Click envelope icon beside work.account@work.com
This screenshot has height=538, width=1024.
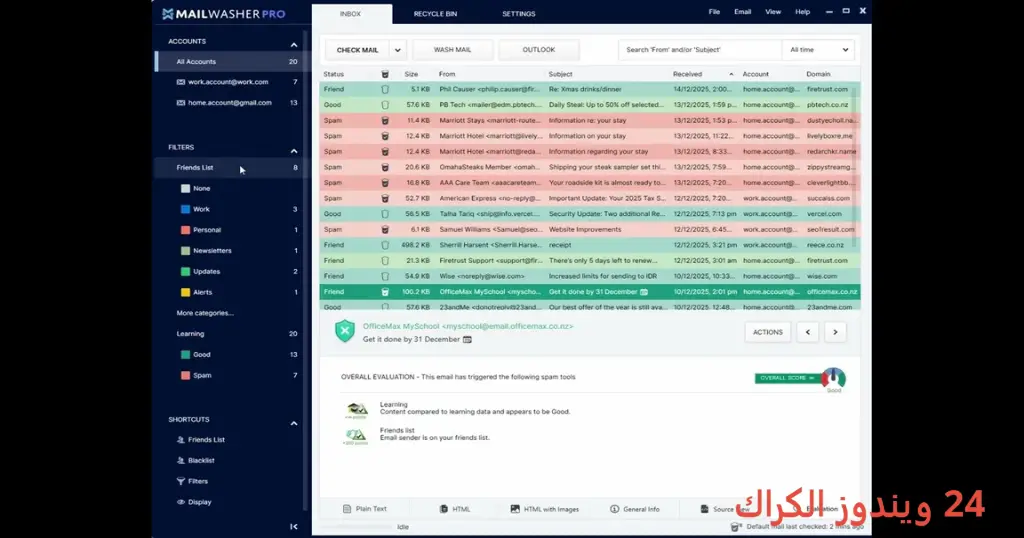point(181,82)
